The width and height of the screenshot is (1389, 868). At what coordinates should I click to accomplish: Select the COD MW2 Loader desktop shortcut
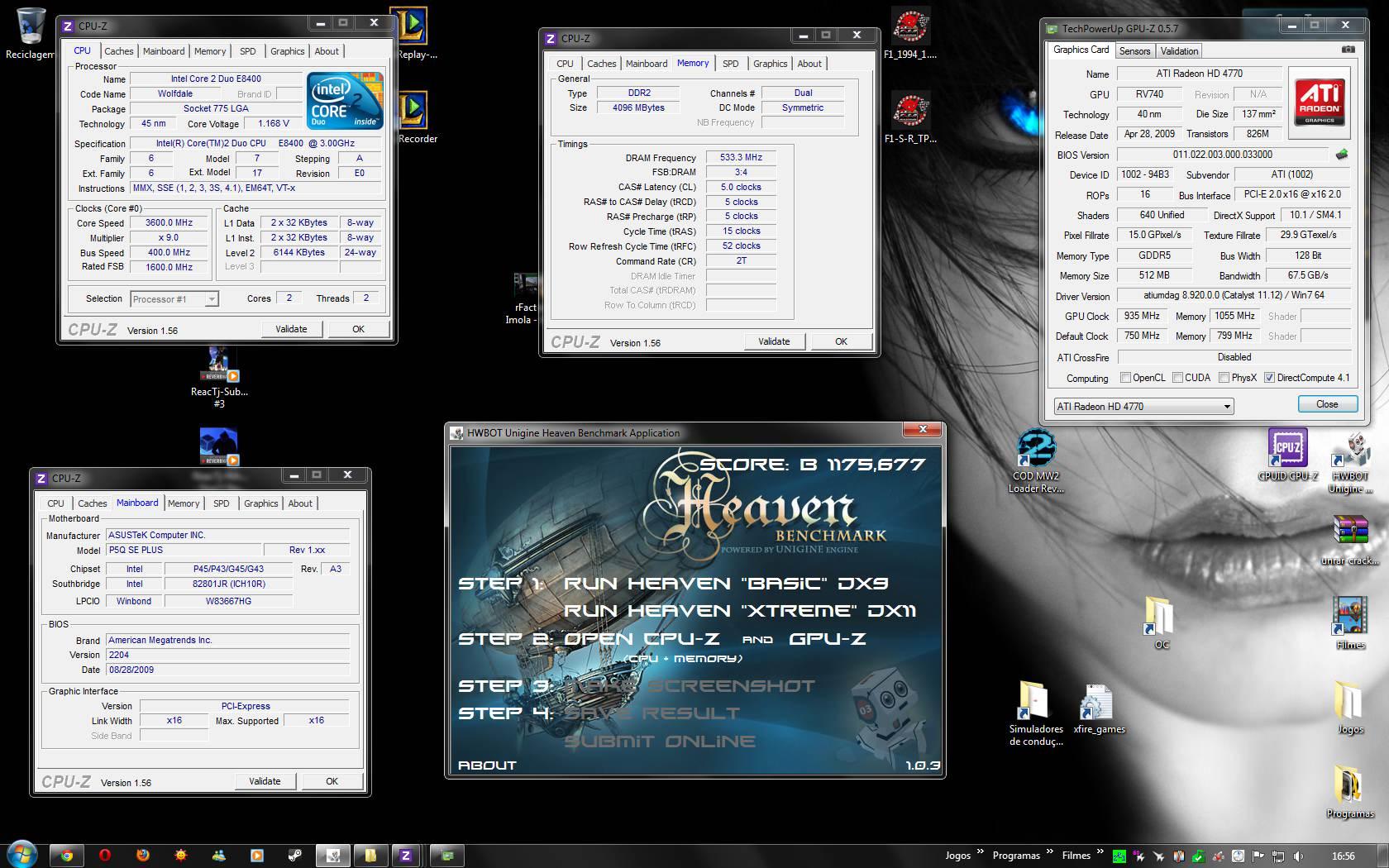[1036, 461]
